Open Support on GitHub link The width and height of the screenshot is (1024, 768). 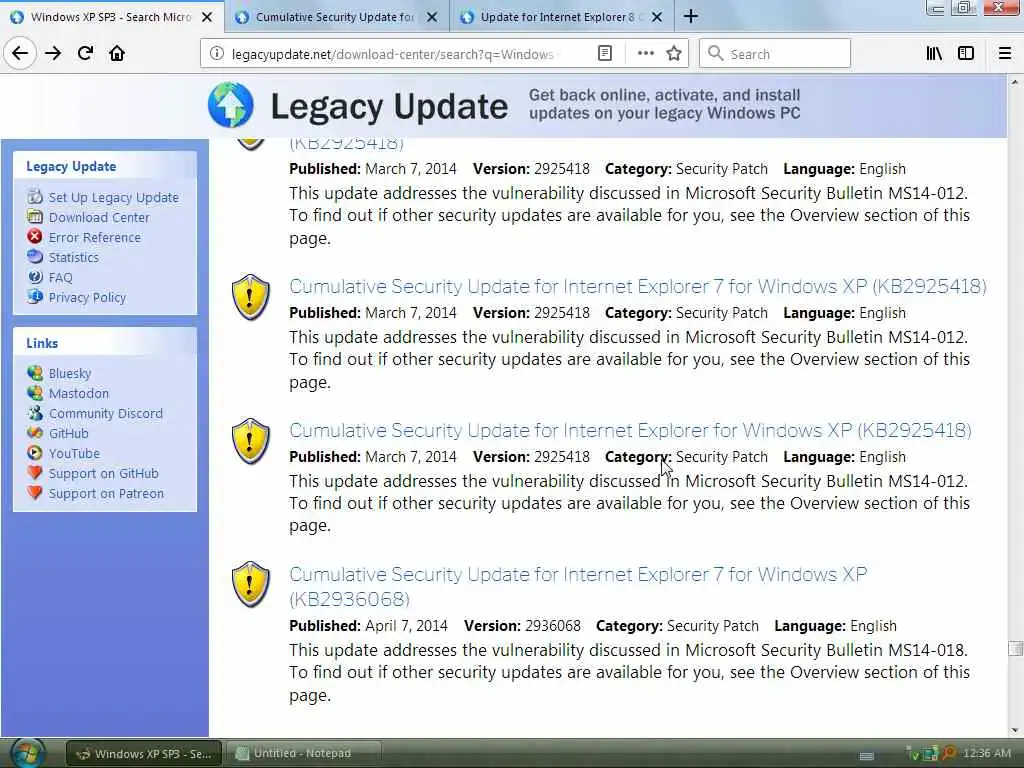(104, 473)
